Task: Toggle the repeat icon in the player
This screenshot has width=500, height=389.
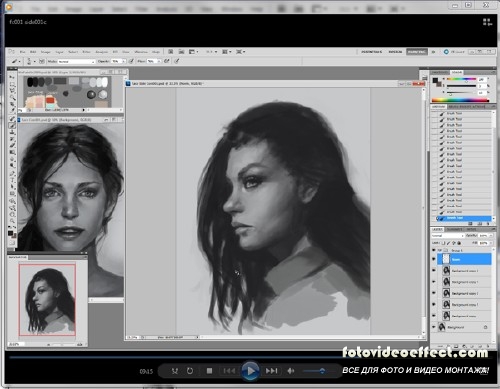Action: click(x=190, y=371)
